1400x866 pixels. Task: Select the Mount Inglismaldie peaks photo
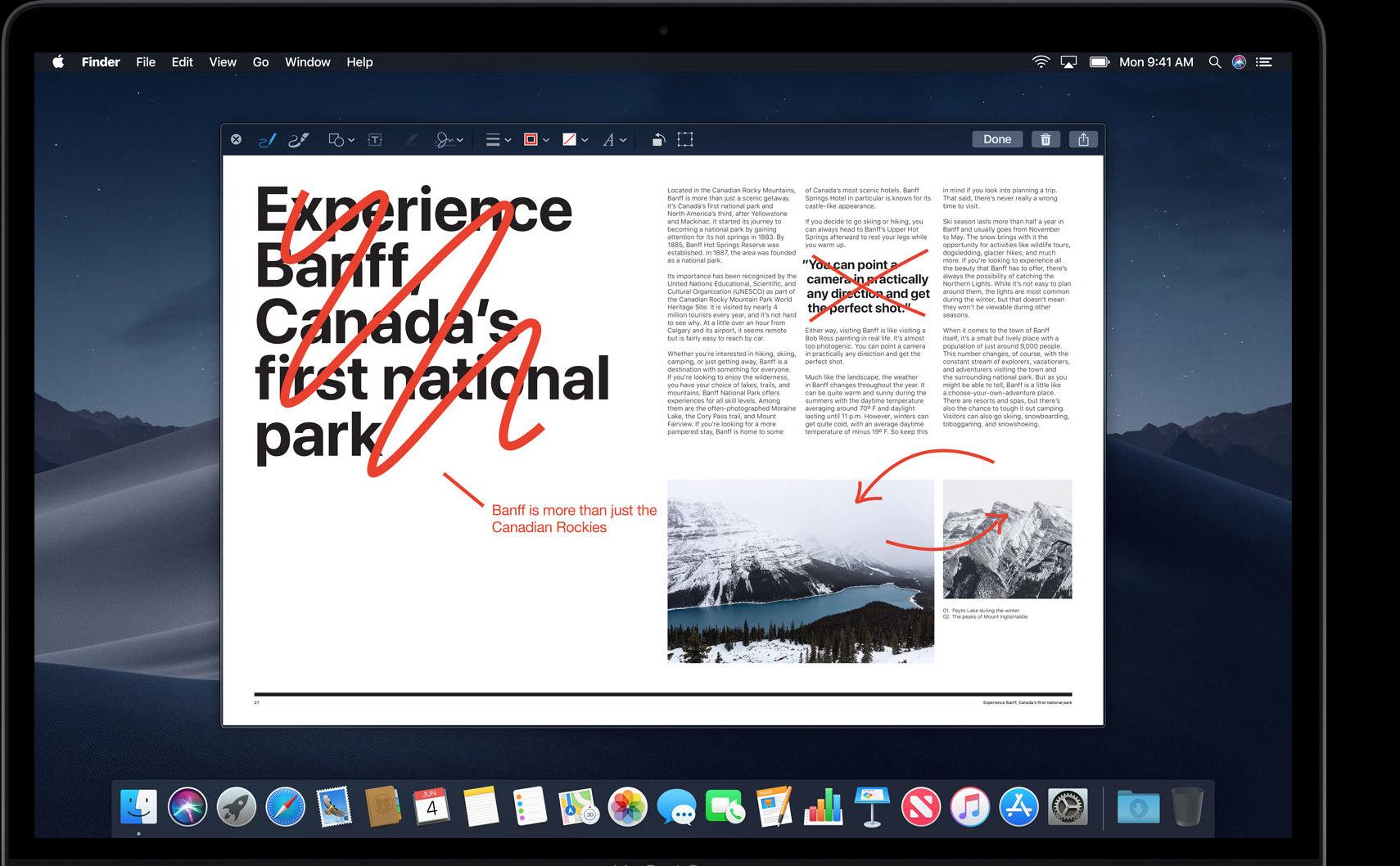coord(1007,539)
